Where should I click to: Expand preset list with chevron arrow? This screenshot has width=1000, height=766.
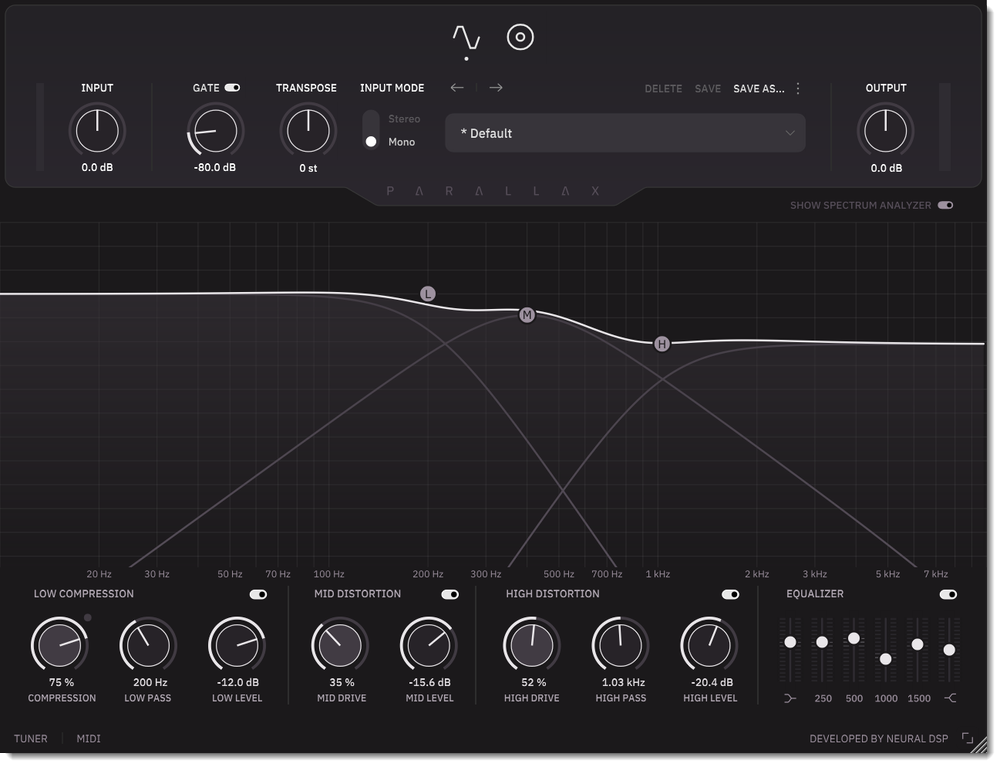click(x=790, y=133)
